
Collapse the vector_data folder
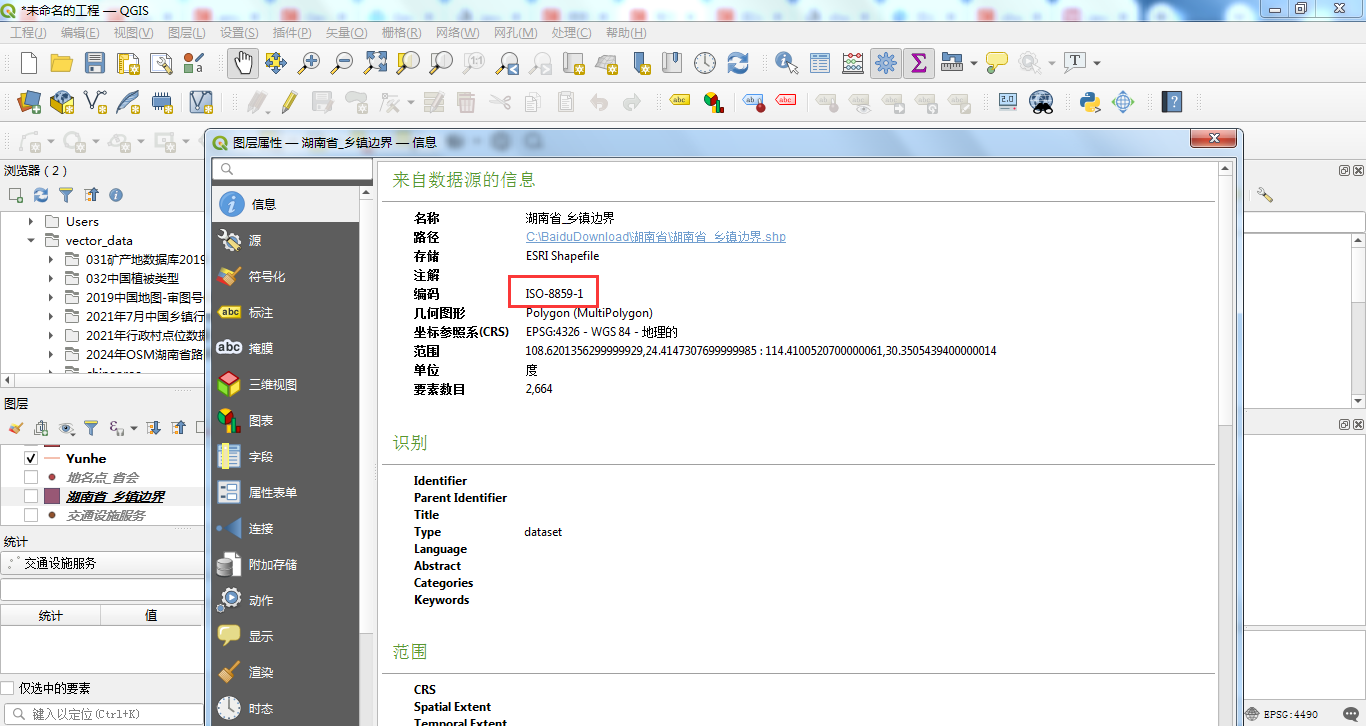click(x=31, y=240)
